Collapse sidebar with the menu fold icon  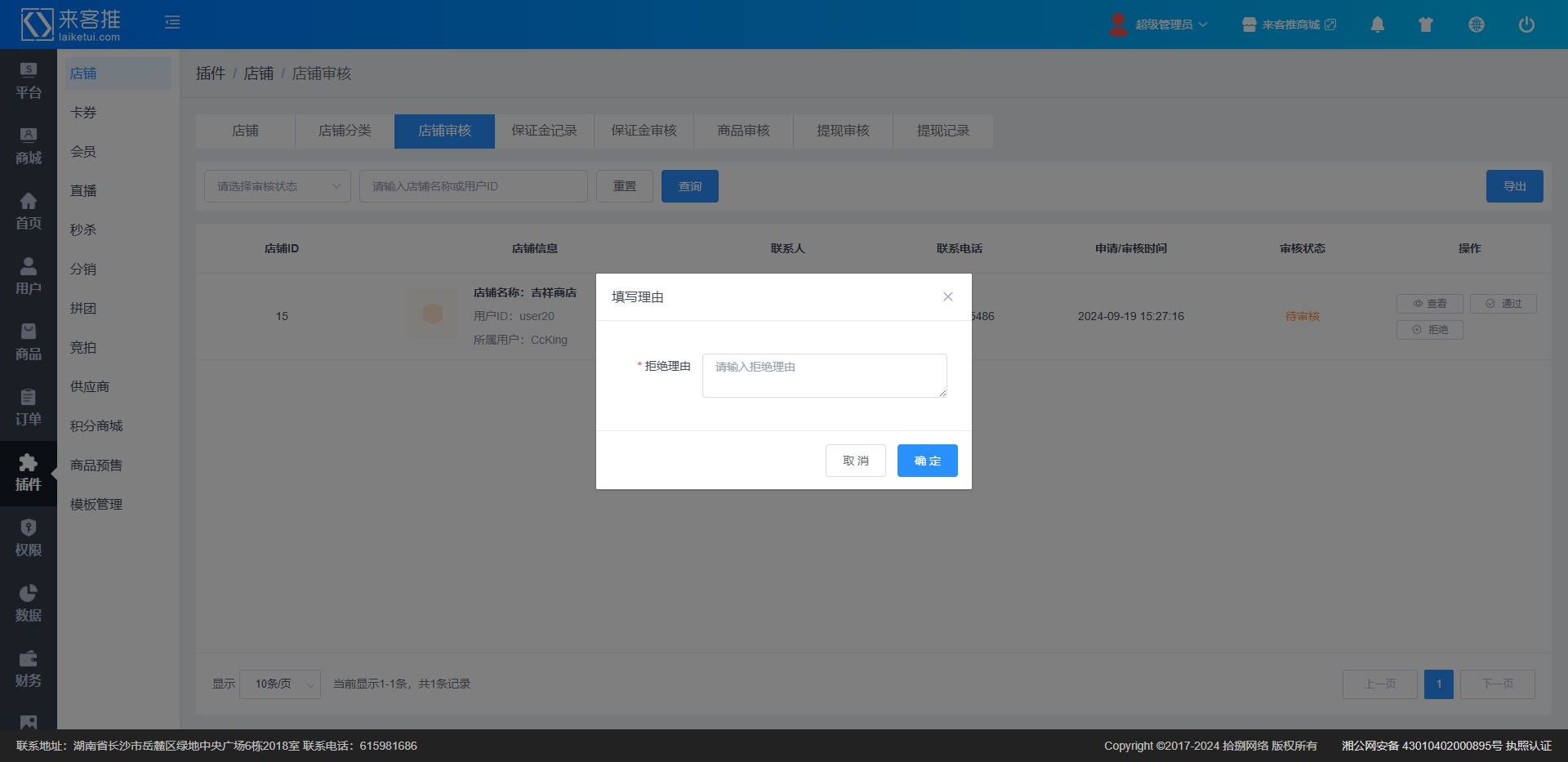pos(172,22)
